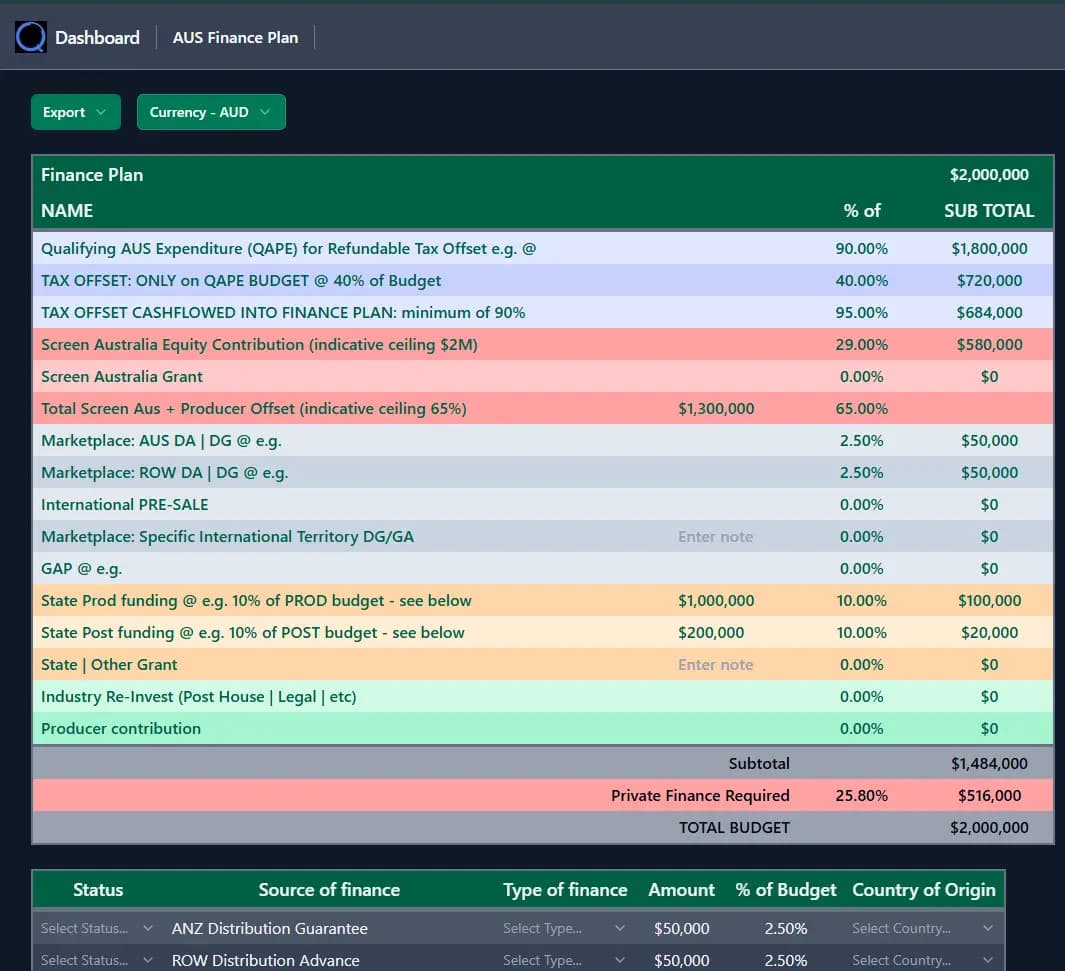Click the State Post funding row name

pos(253,632)
